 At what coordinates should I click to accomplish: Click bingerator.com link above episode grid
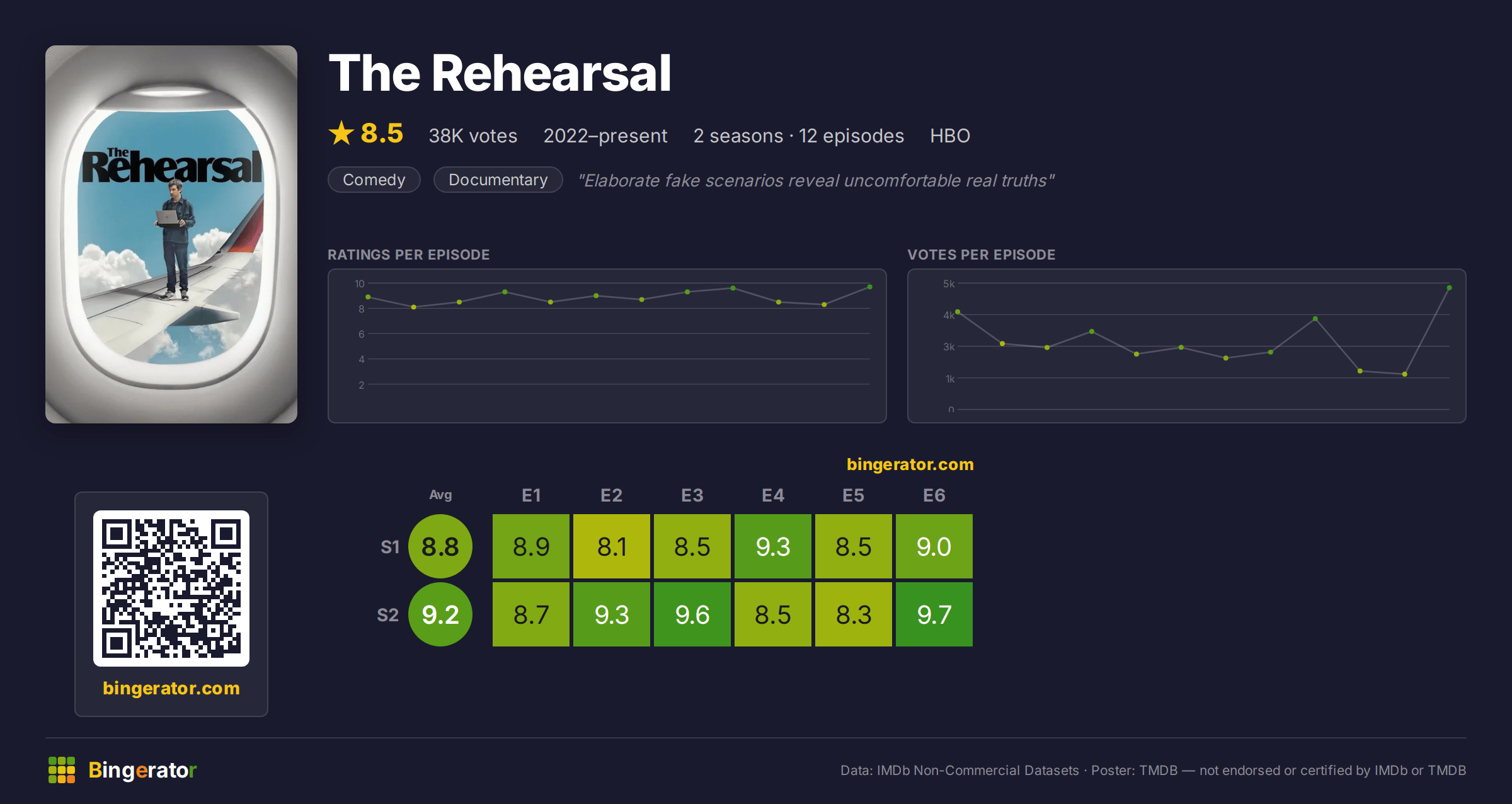point(910,464)
